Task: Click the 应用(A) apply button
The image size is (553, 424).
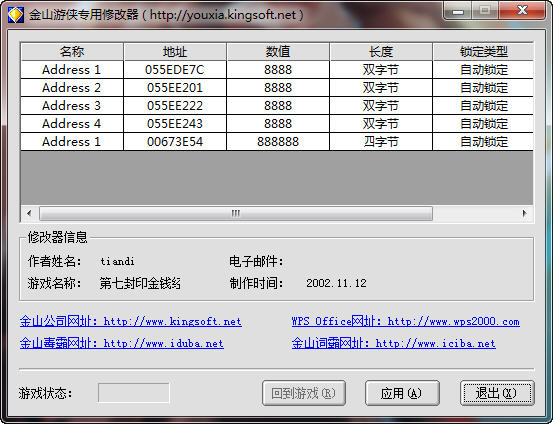Action: pyautogui.click(x=402, y=393)
